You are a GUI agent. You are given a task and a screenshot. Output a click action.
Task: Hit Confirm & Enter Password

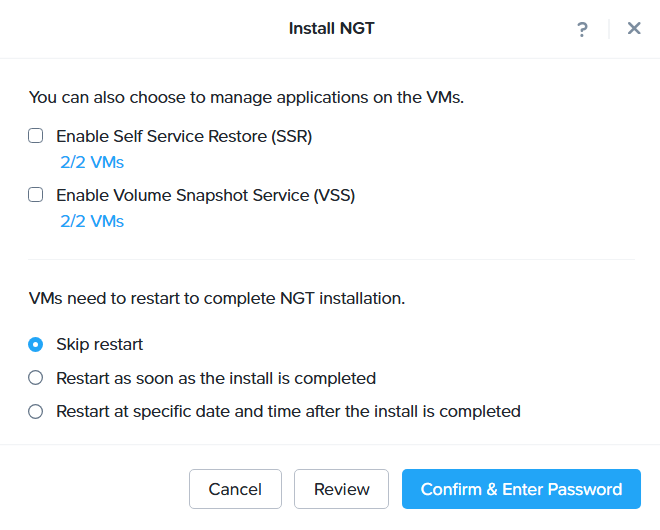point(521,489)
